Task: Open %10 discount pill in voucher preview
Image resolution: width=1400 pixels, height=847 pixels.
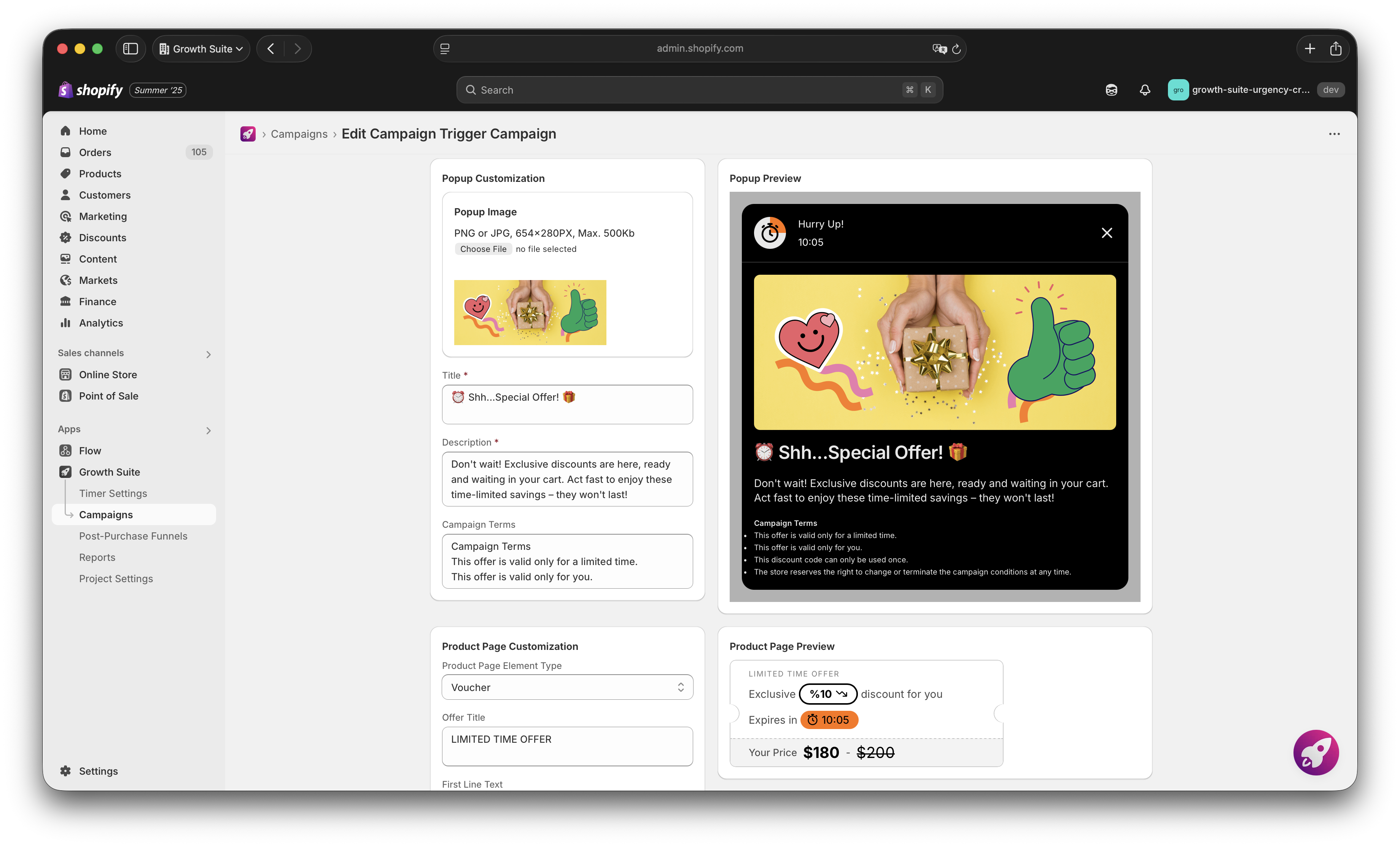Action: (828, 694)
